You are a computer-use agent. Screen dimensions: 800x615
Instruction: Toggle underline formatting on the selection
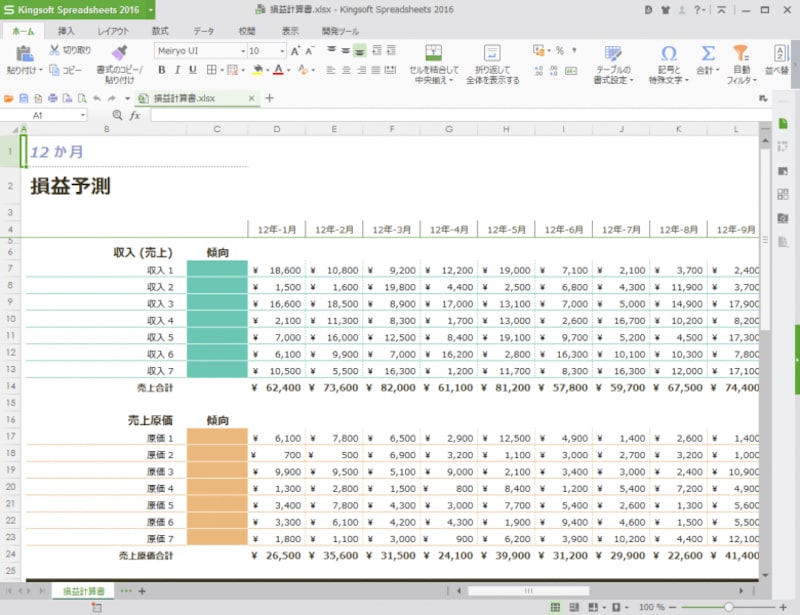click(190, 71)
